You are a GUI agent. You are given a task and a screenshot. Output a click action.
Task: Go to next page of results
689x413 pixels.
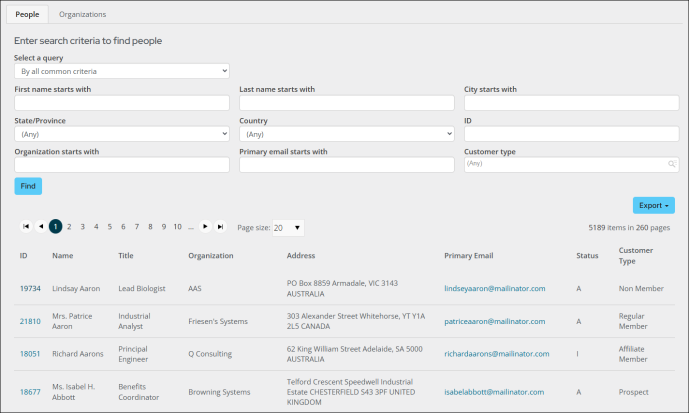(x=205, y=227)
